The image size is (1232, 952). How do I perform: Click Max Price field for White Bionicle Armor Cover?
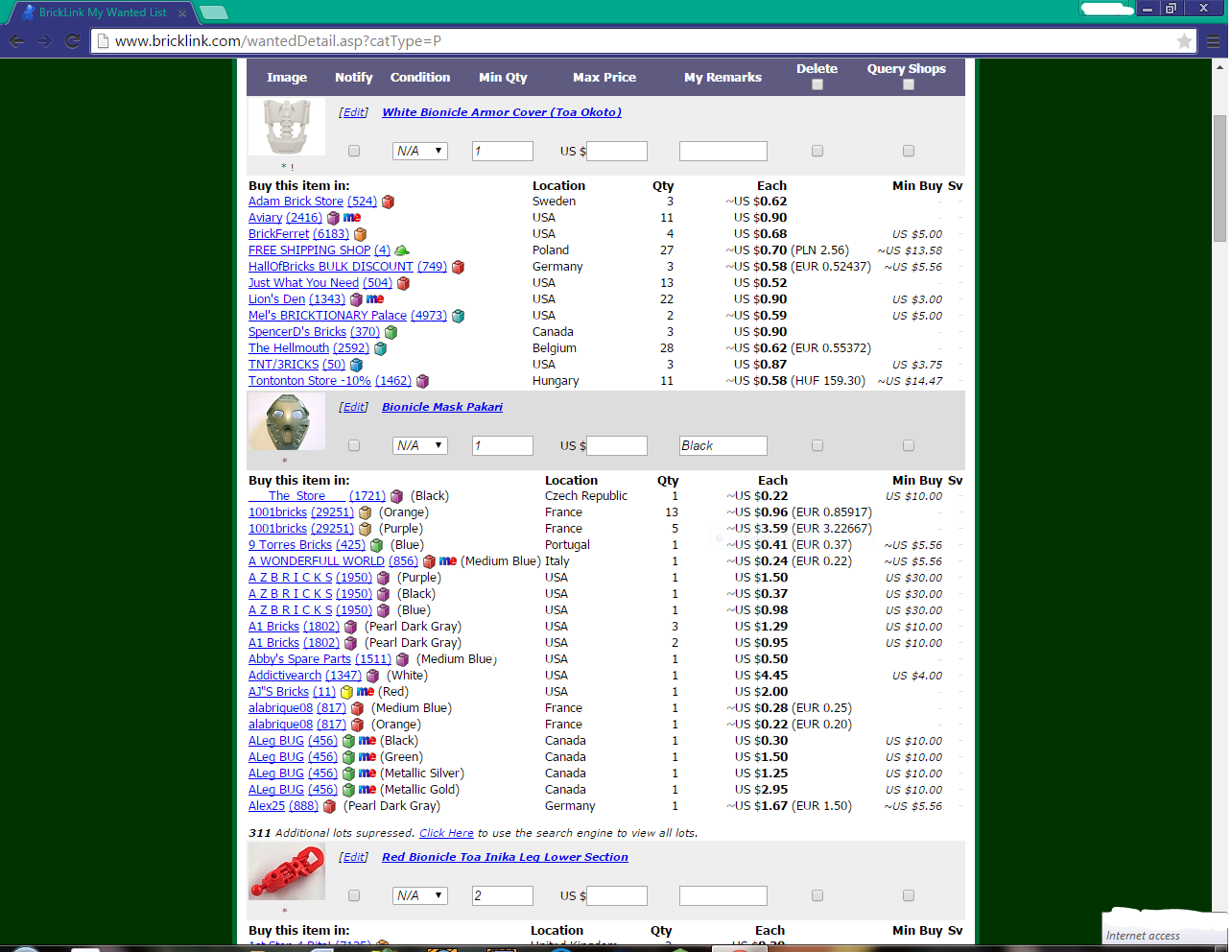coord(617,151)
